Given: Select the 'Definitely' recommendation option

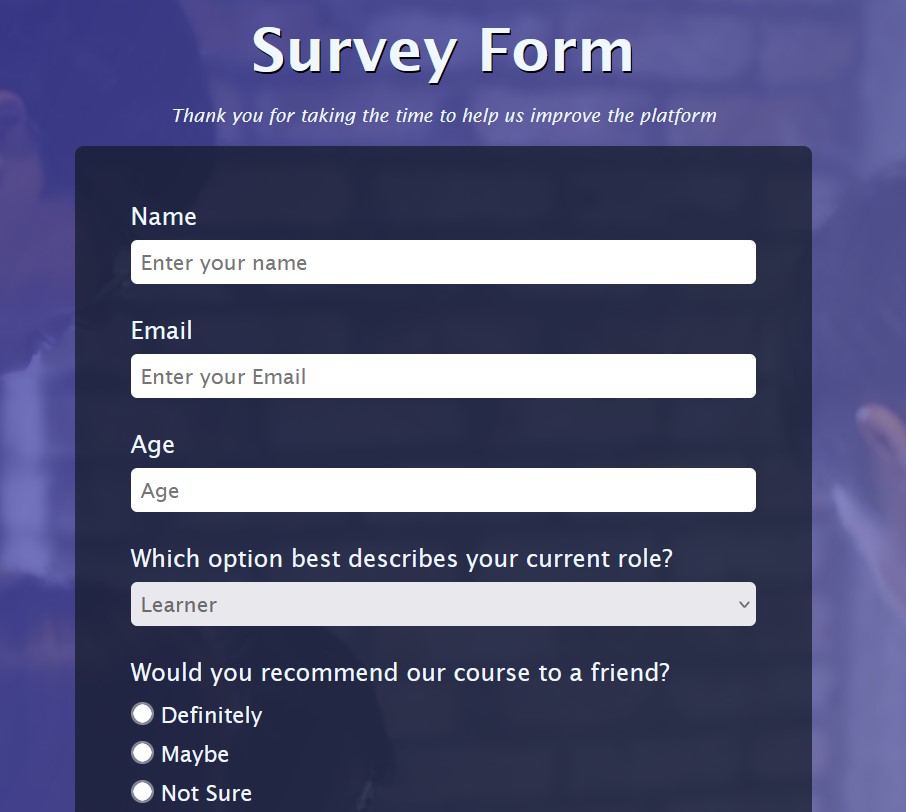Looking at the screenshot, I should pyautogui.click(x=143, y=714).
